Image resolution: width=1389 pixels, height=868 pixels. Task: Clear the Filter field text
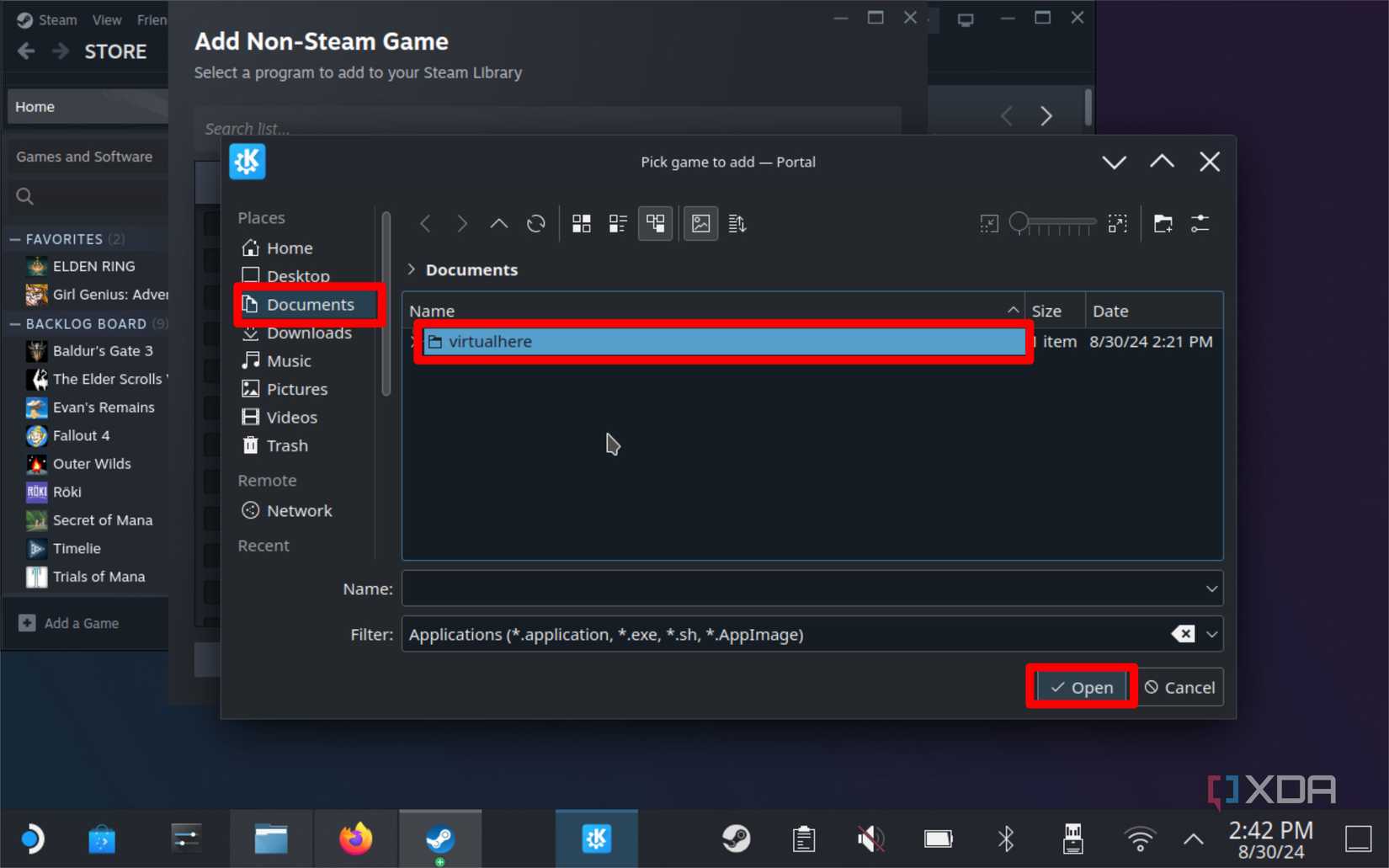[1184, 634]
